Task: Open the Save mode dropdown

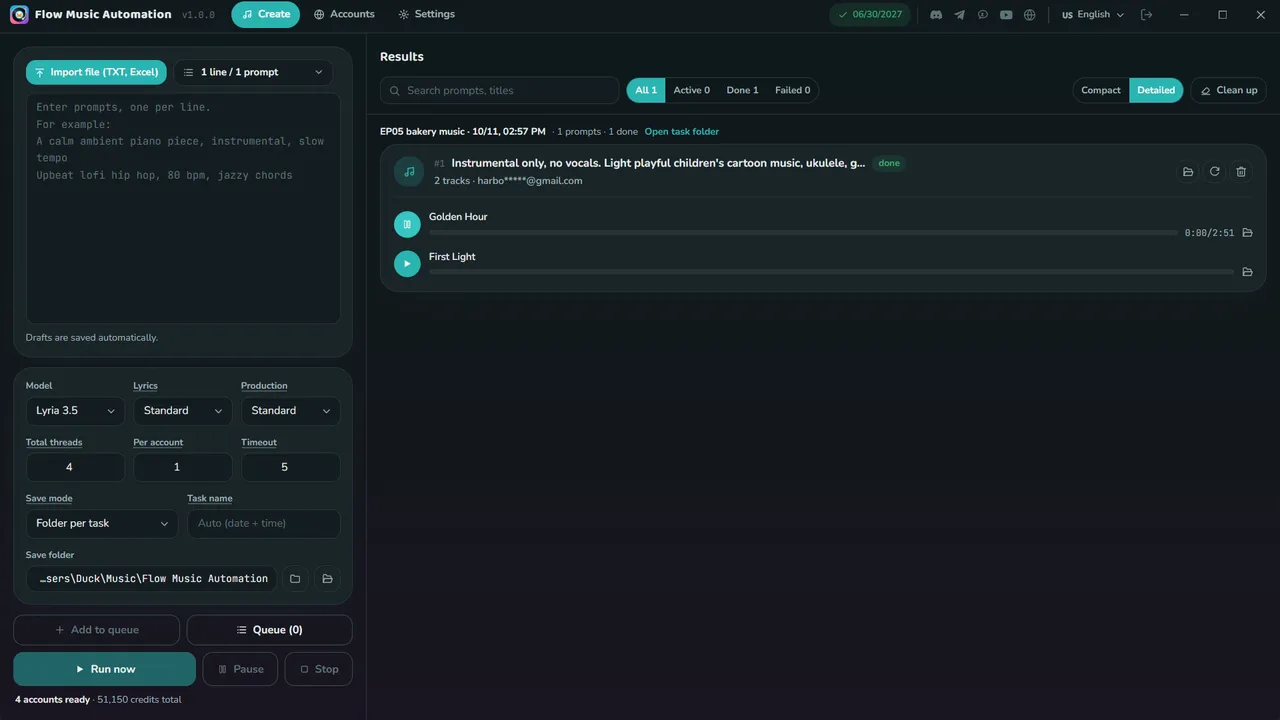Action: coord(102,523)
